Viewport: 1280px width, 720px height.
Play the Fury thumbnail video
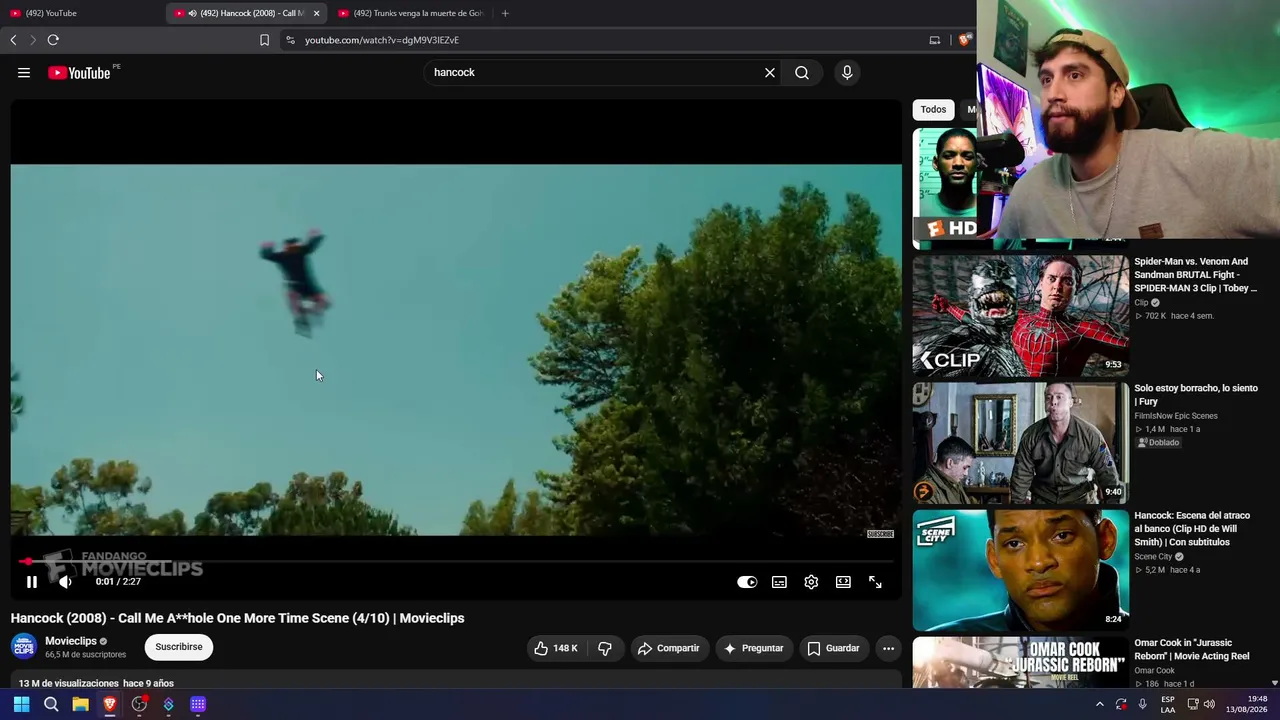(x=1020, y=443)
